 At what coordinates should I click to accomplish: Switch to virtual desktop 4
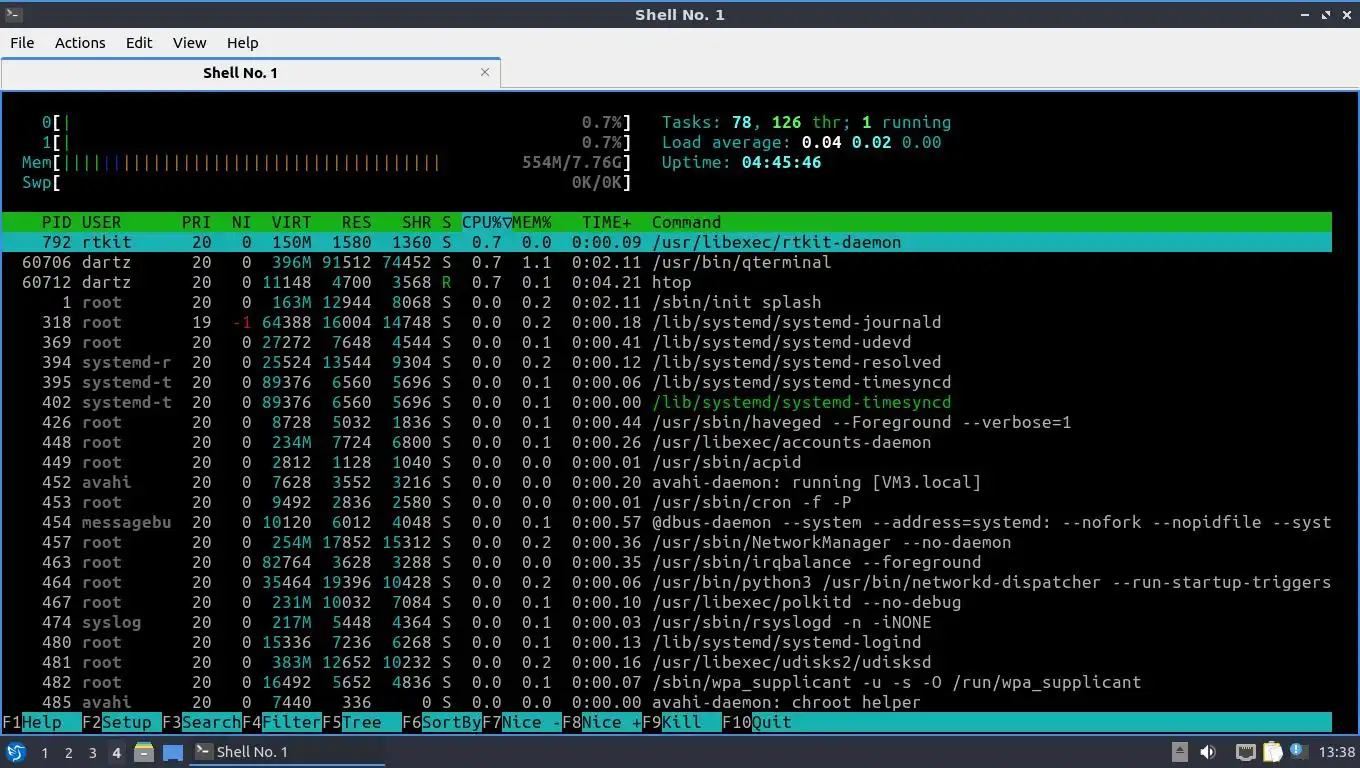click(117, 752)
